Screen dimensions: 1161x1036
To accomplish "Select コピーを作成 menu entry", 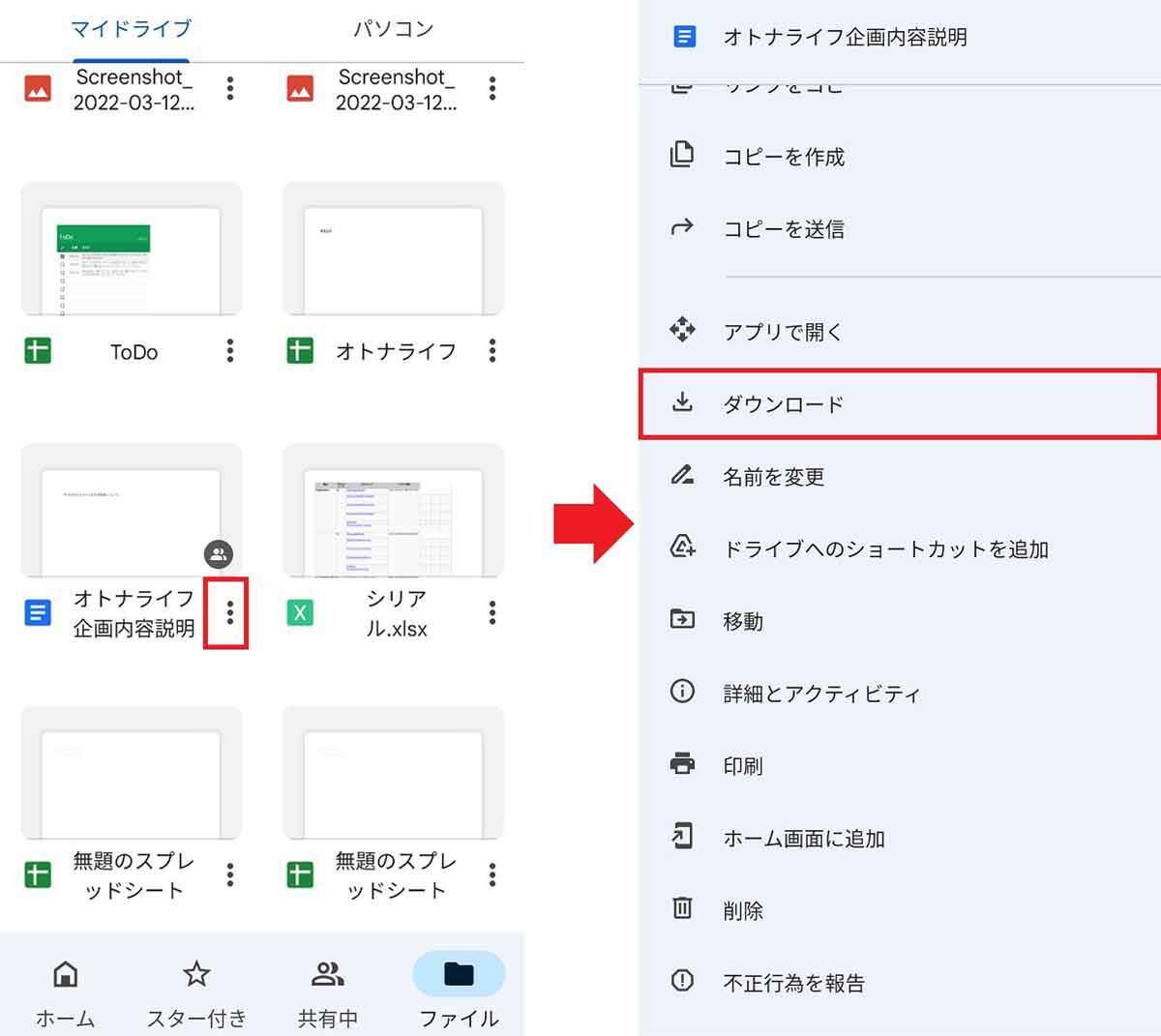I will (784, 157).
